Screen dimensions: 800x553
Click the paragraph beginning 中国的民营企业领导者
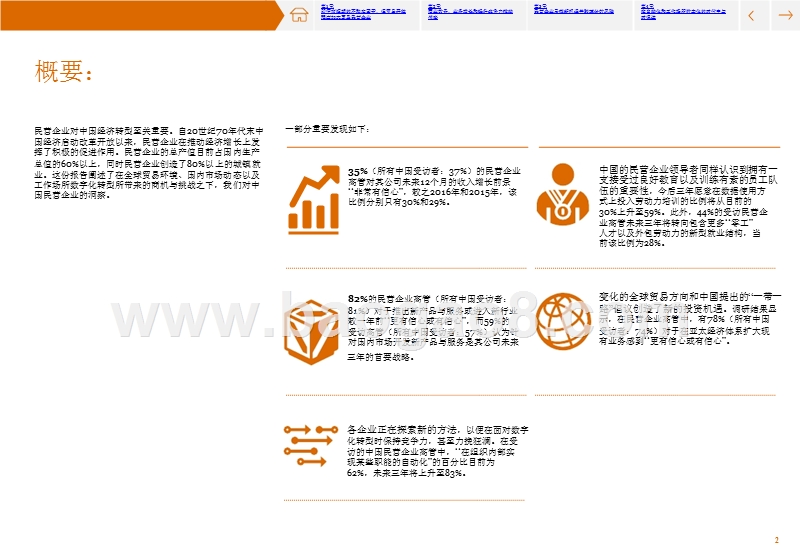coord(688,206)
